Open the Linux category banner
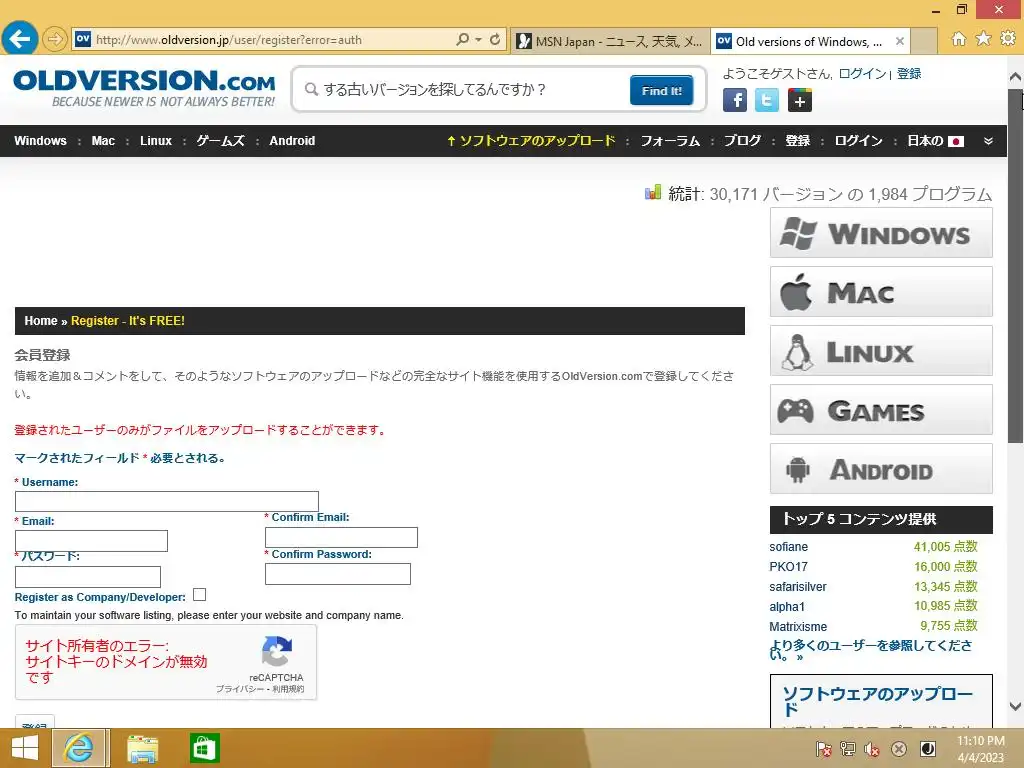 881,351
